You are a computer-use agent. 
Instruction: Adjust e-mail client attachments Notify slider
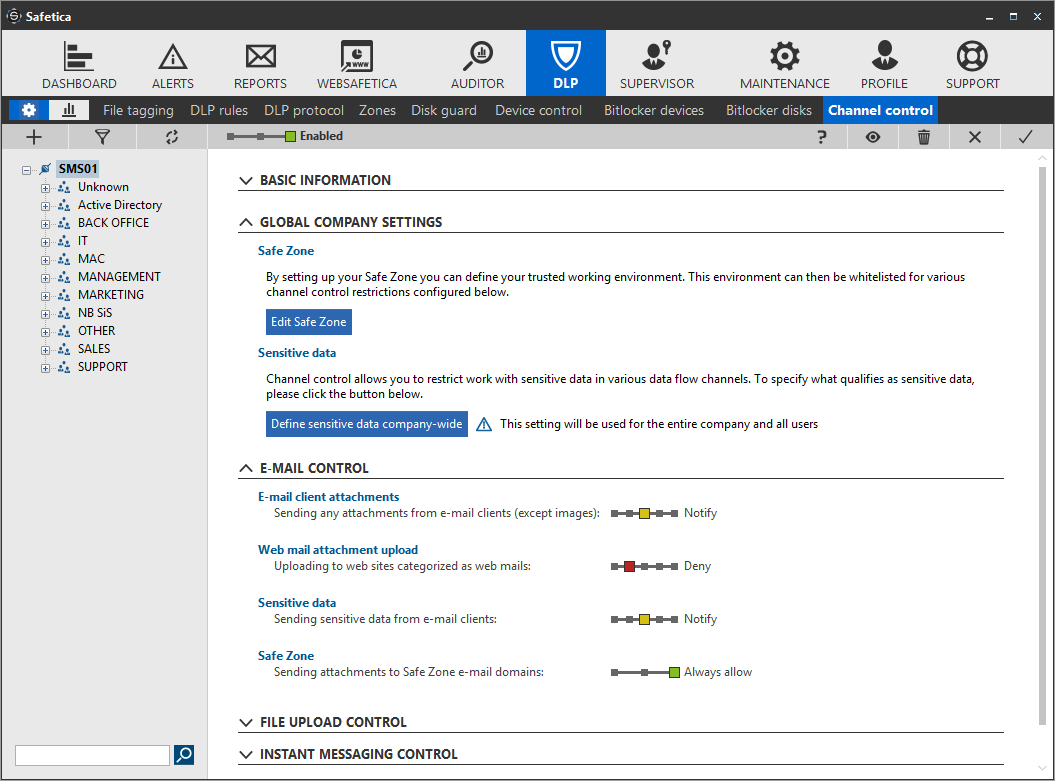(645, 514)
